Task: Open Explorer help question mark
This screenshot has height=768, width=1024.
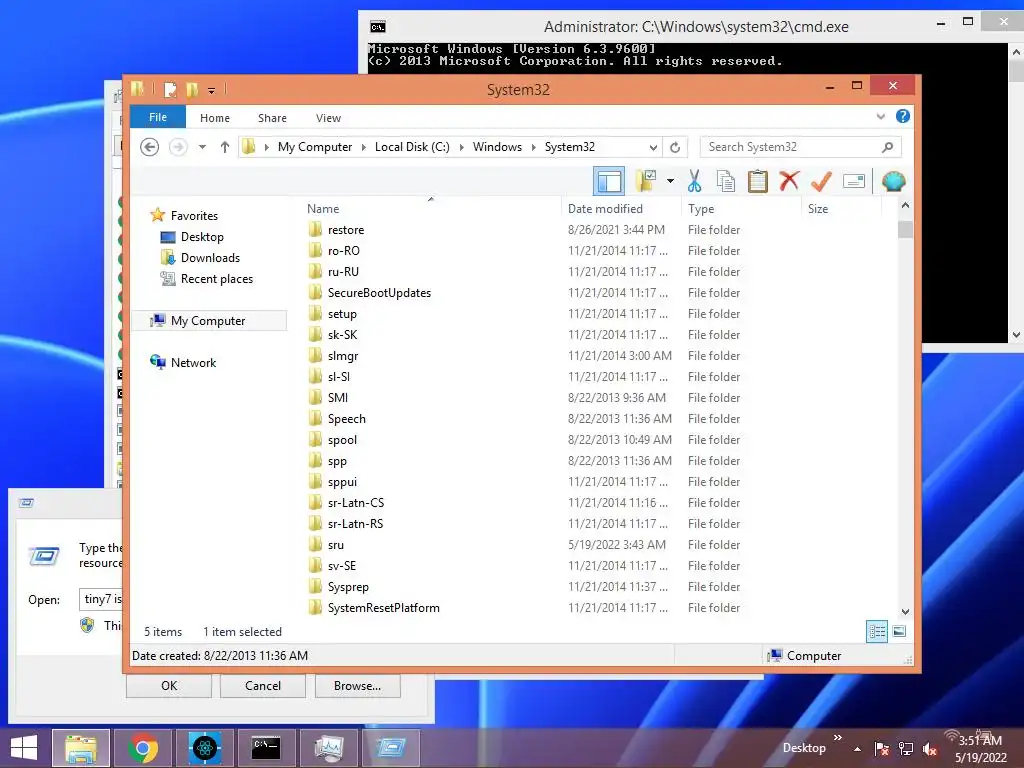Action: pos(903,116)
